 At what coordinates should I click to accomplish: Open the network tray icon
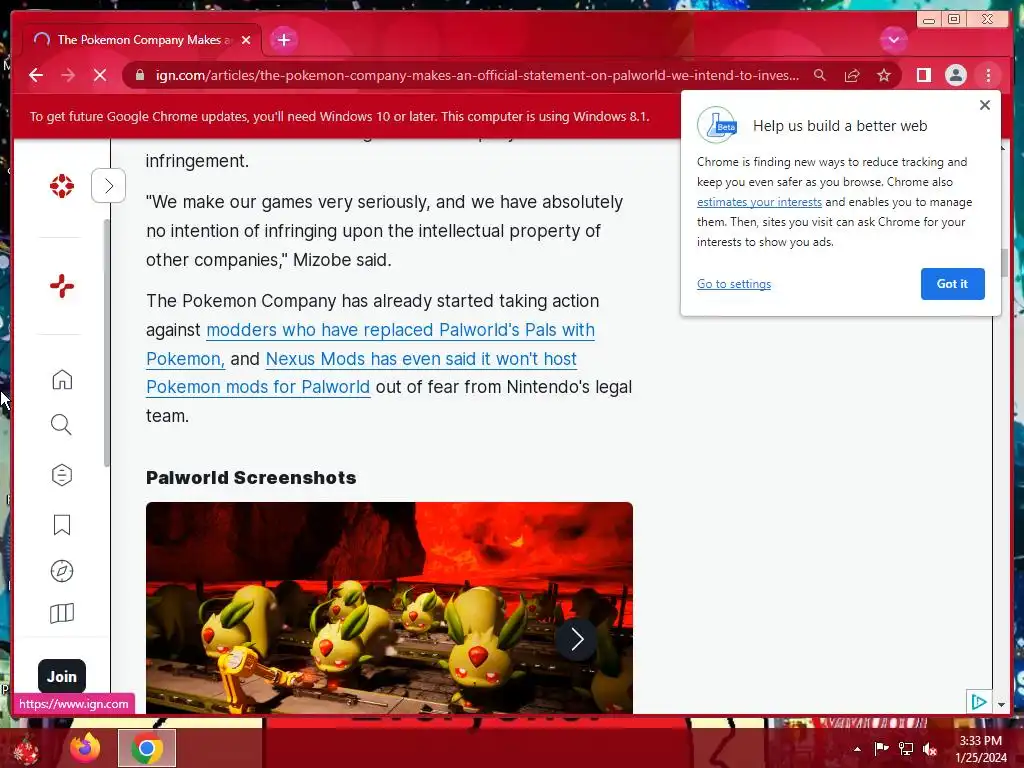[x=906, y=749]
